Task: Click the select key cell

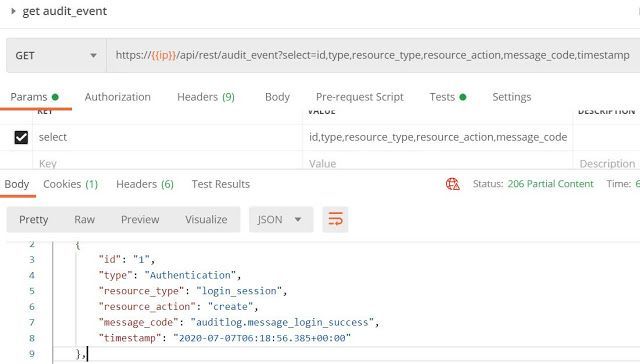Action: click(x=167, y=137)
